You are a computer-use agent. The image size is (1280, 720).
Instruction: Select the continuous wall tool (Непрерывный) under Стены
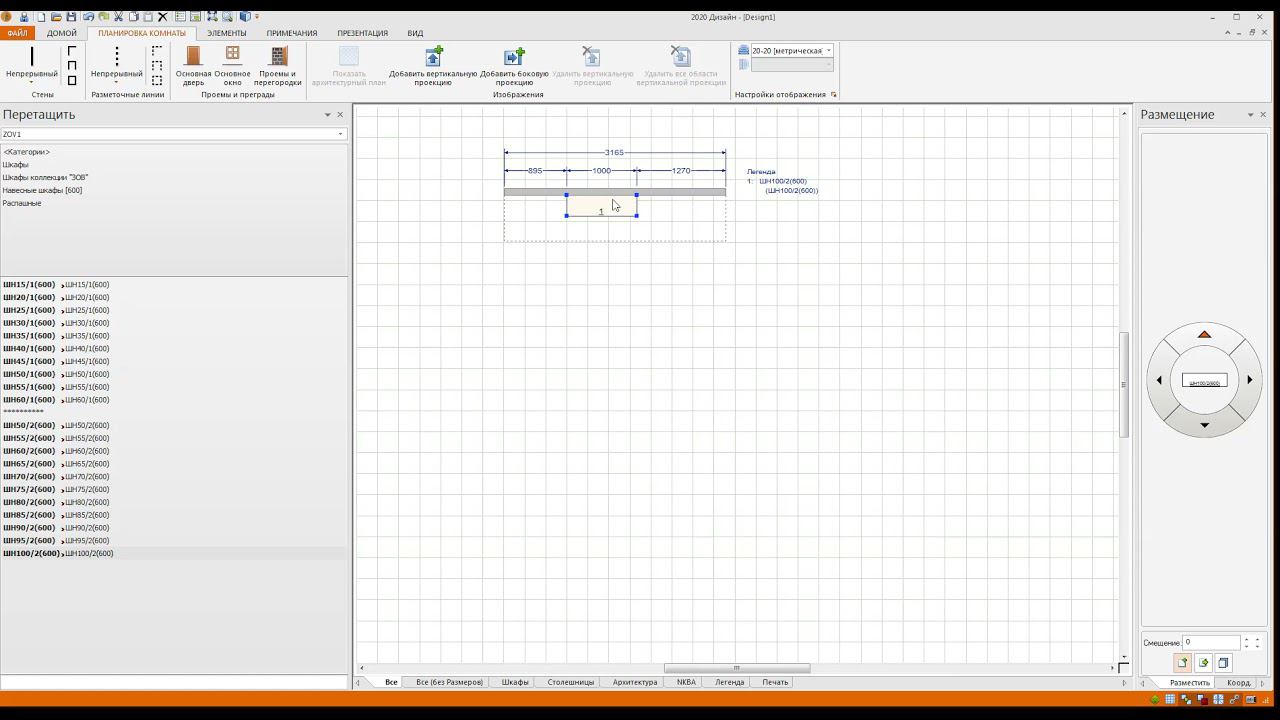[x=32, y=64]
